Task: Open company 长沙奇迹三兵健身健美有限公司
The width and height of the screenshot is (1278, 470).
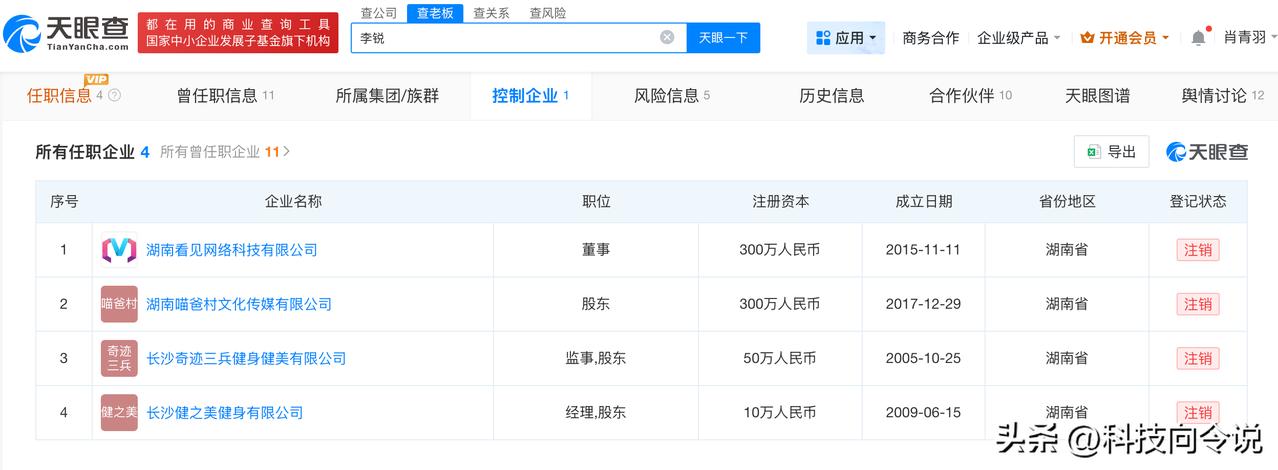Action: (x=246, y=358)
